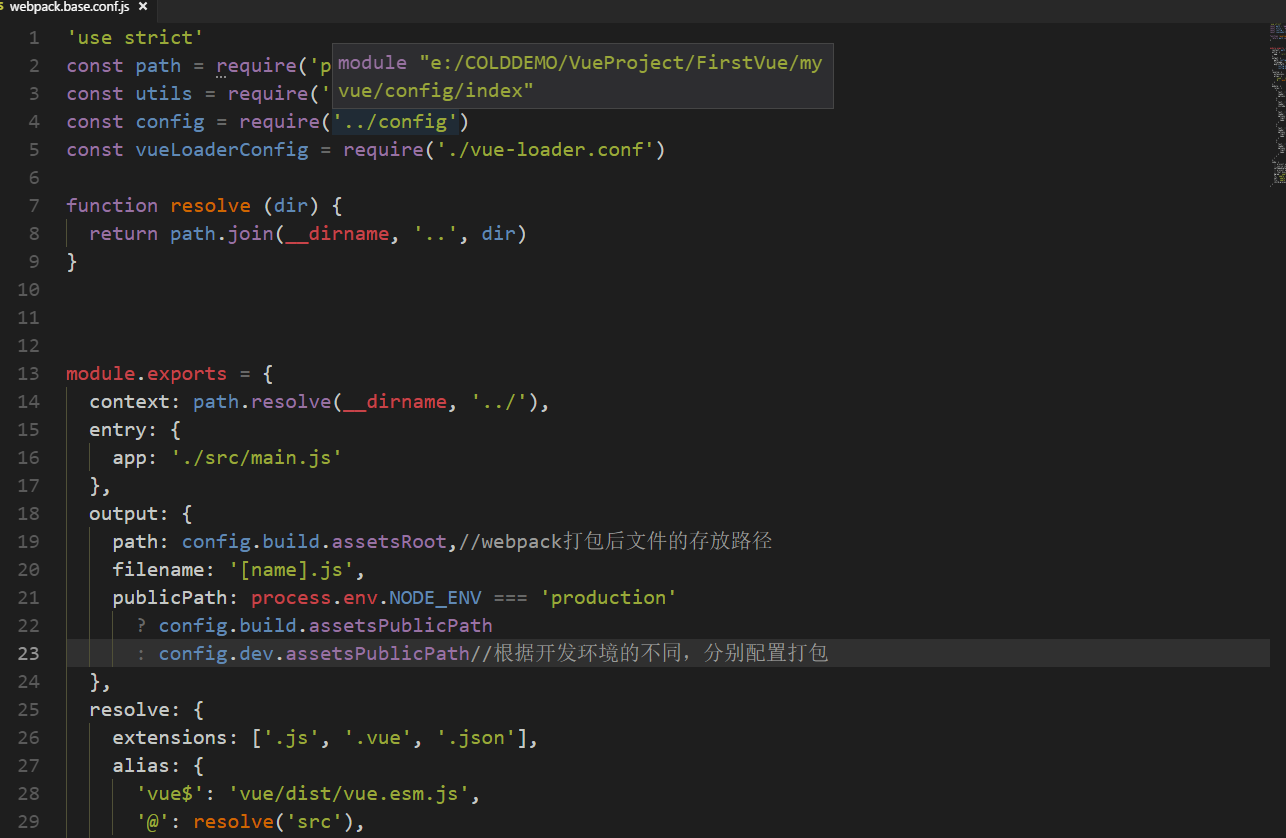The image size is (1286, 838).
Task: Click the resolve function name on line 7
Action: (x=210, y=205)
